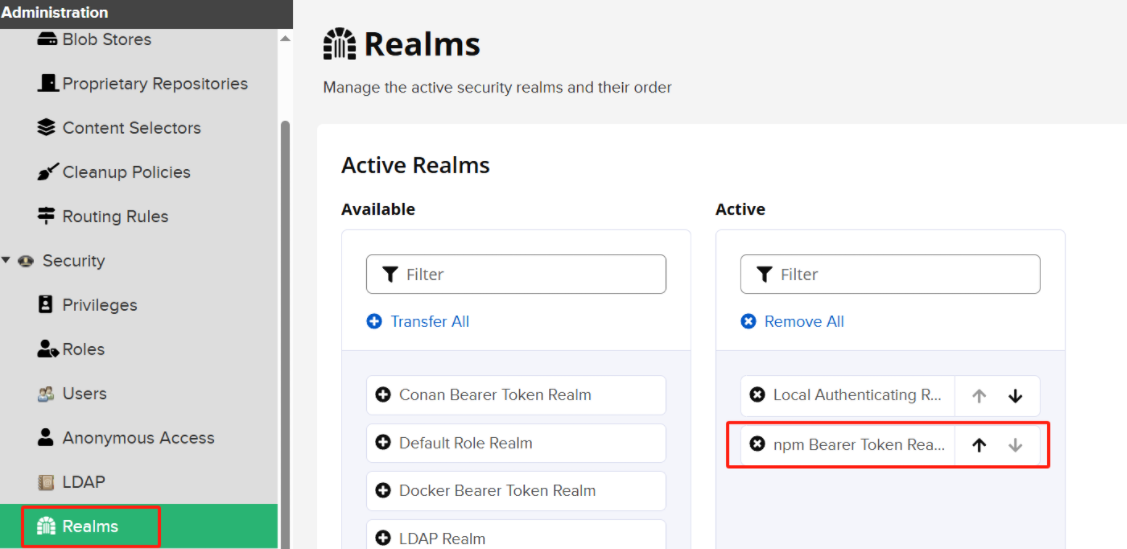
Task: Focus the Active realms Filter field
Action: point(891,274)
